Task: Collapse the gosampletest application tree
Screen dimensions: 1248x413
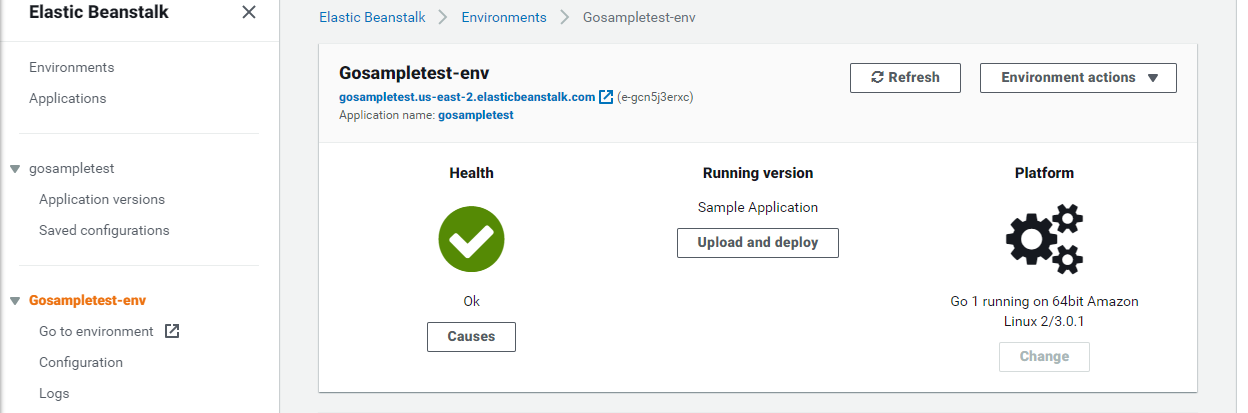Action: click(15, 169)
